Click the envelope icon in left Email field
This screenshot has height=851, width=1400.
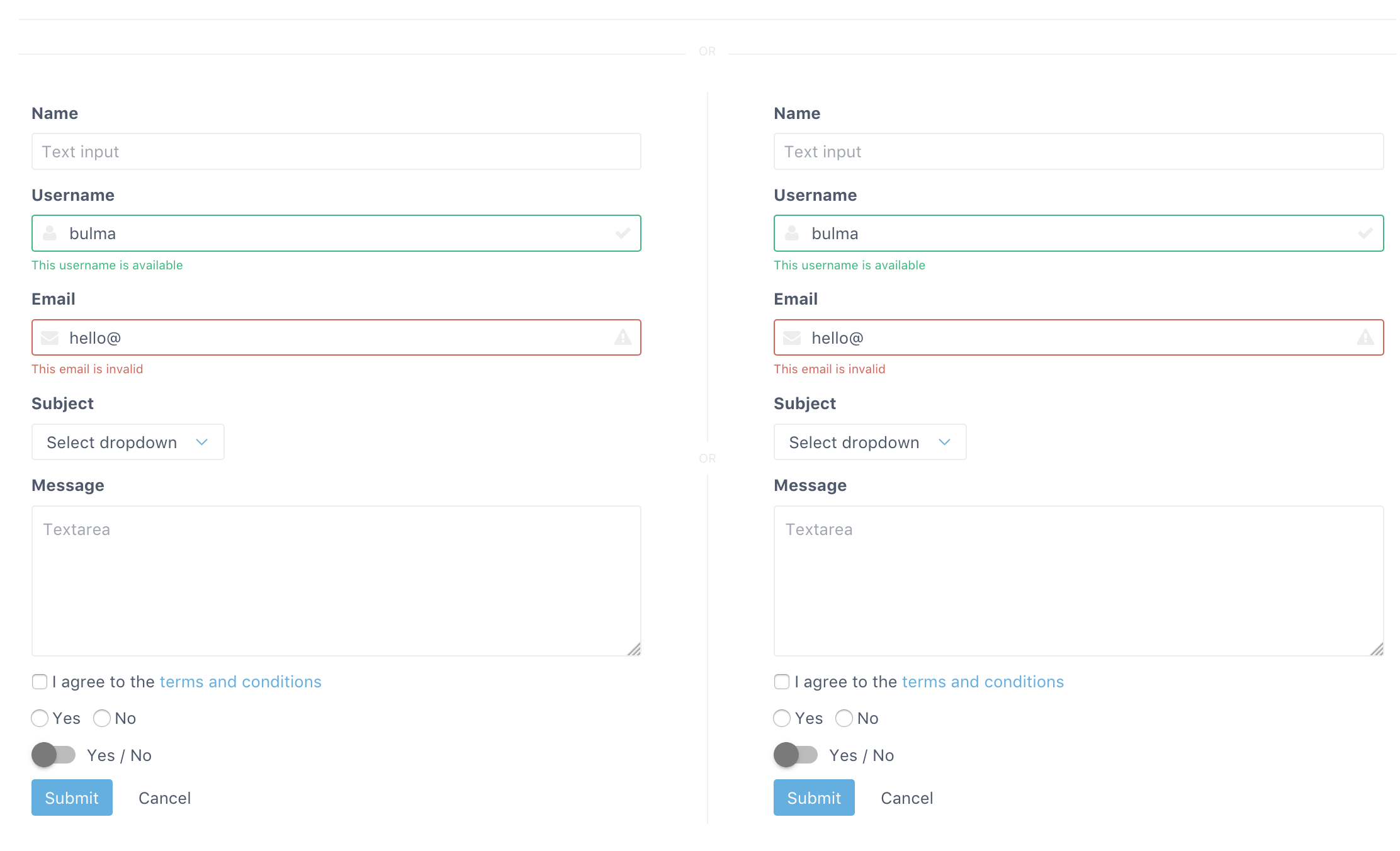click(50, 338)
